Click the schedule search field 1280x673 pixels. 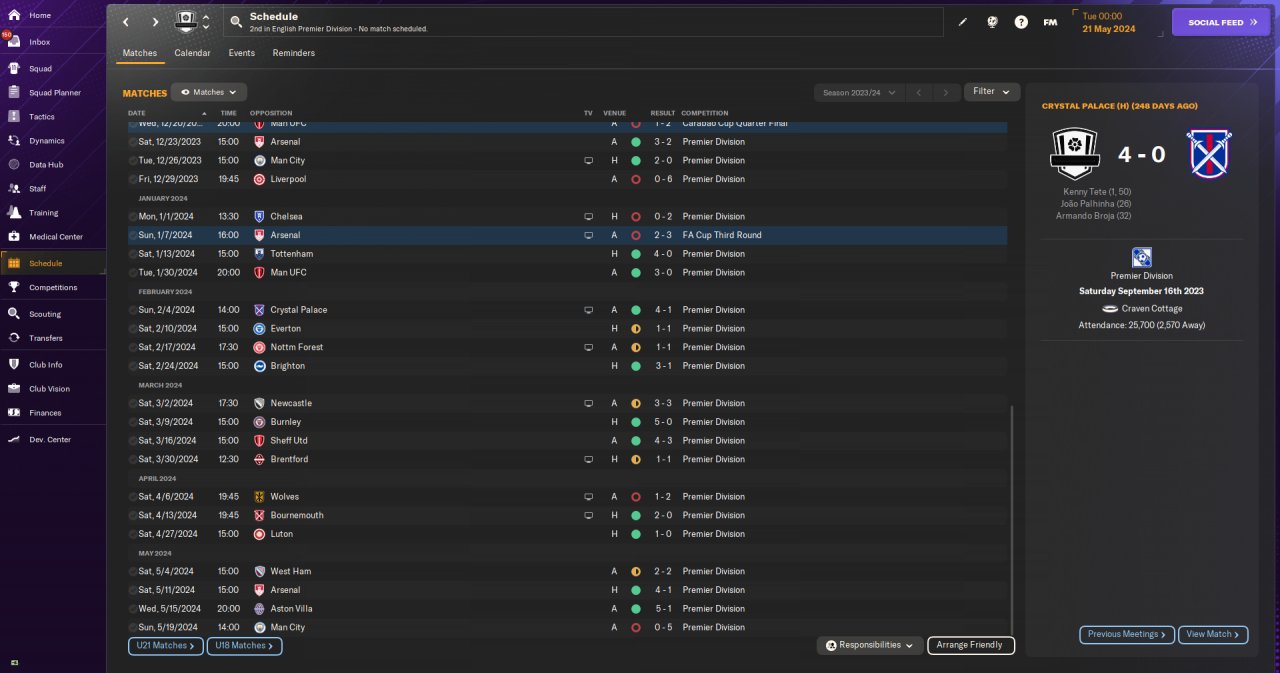pos(585,22)
